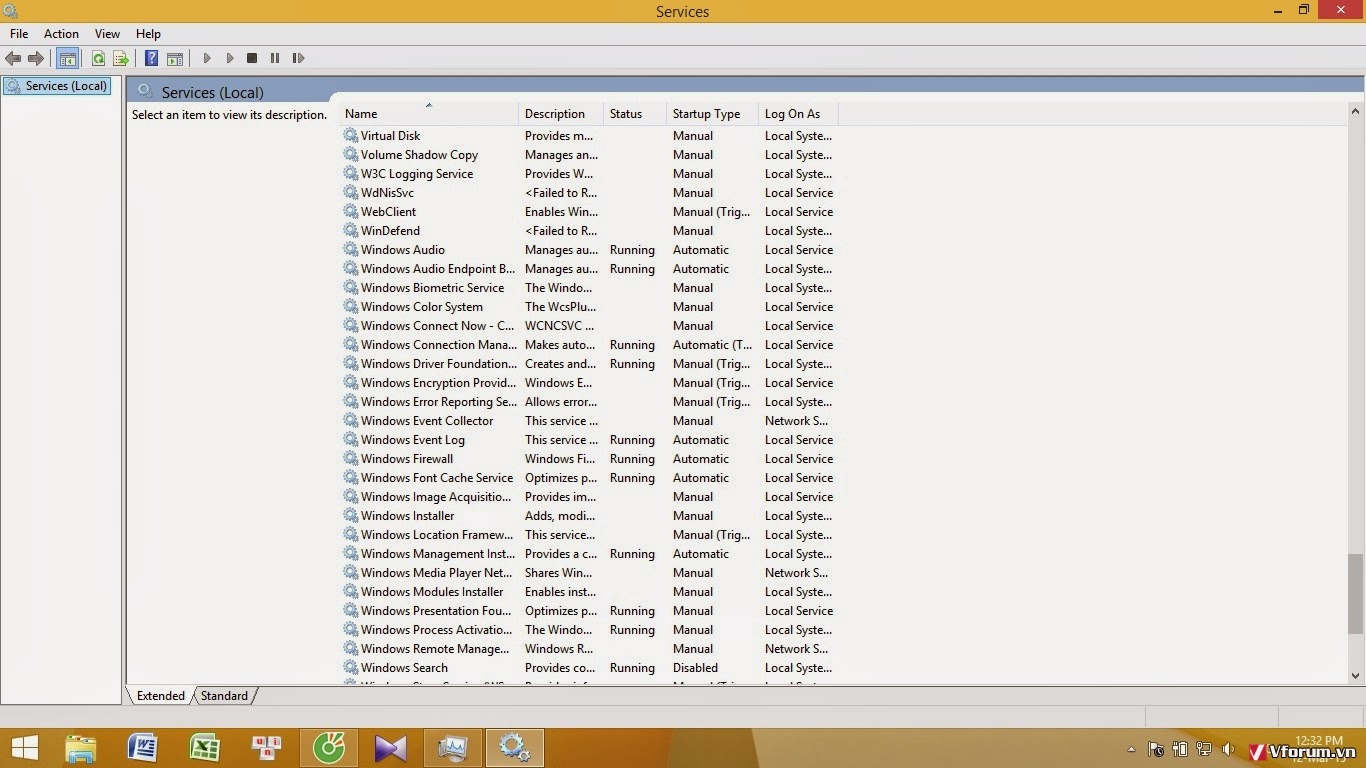Select the WebClient service
Image resolution: width=1366 pixels, height=768 pixels.
pos(388,211)
